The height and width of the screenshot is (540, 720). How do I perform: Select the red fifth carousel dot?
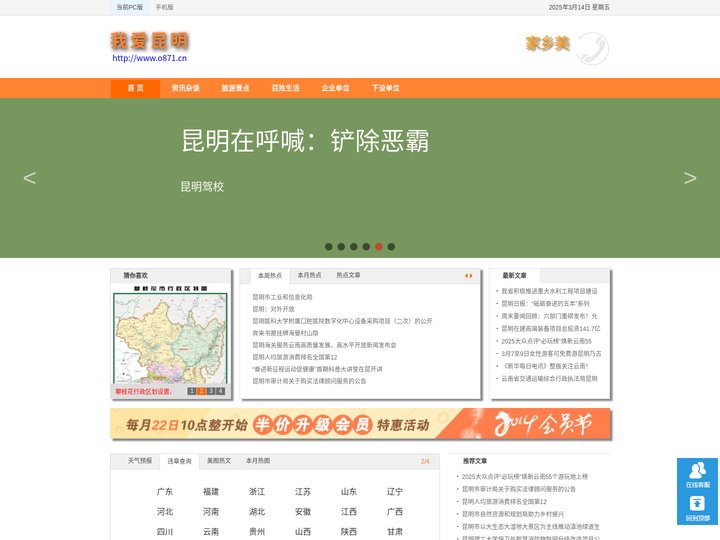[379, 247]
